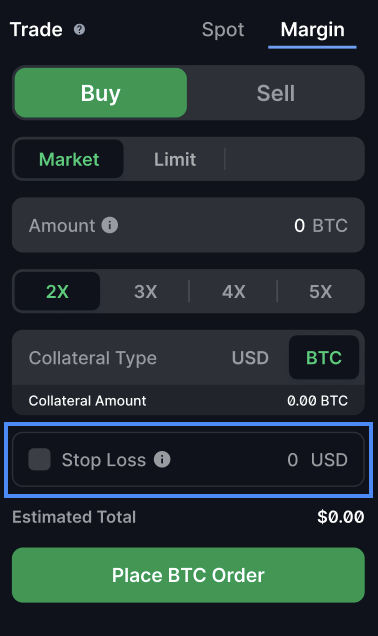Image resolution: width=378 pixels, height=636 pixels.
Task: Set leverage to 2X
Action: click(x=57, y=291)
